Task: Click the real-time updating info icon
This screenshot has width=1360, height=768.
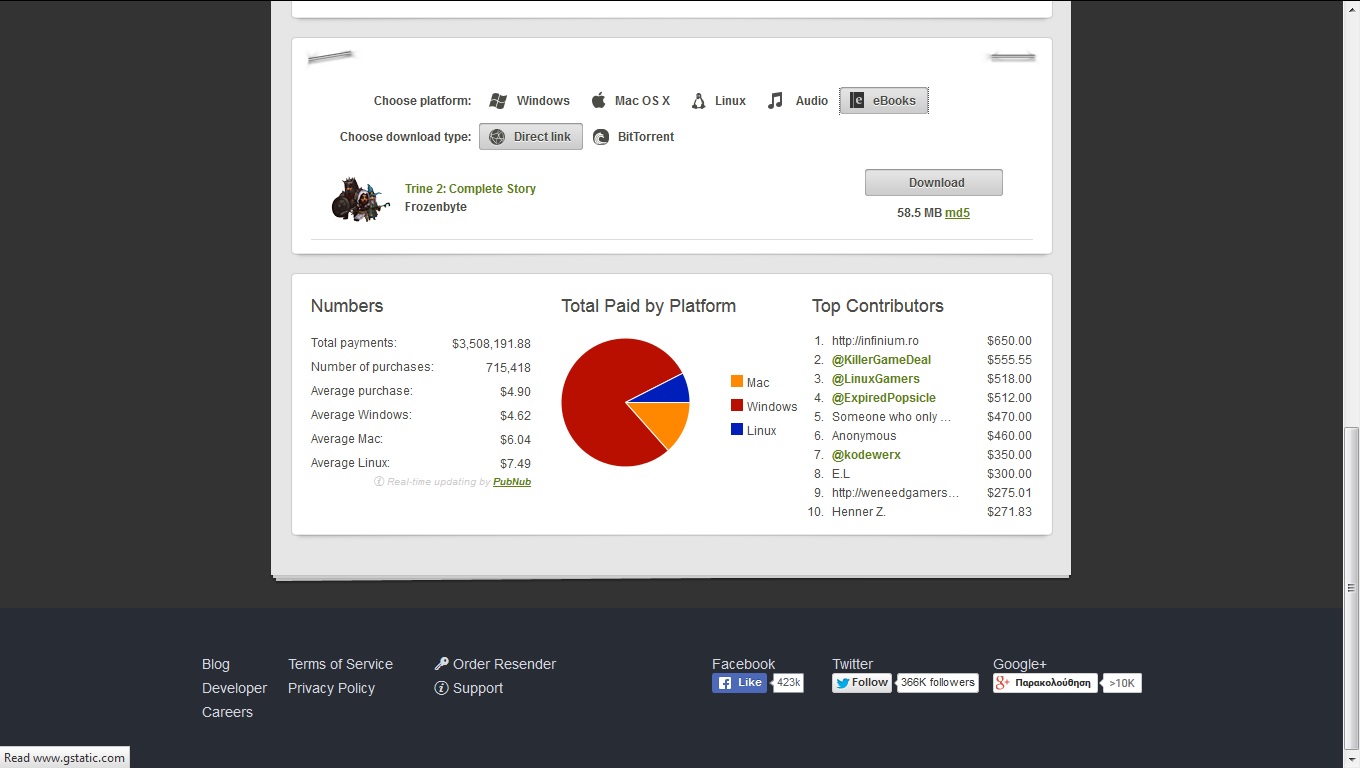Action: coord(379,482)
